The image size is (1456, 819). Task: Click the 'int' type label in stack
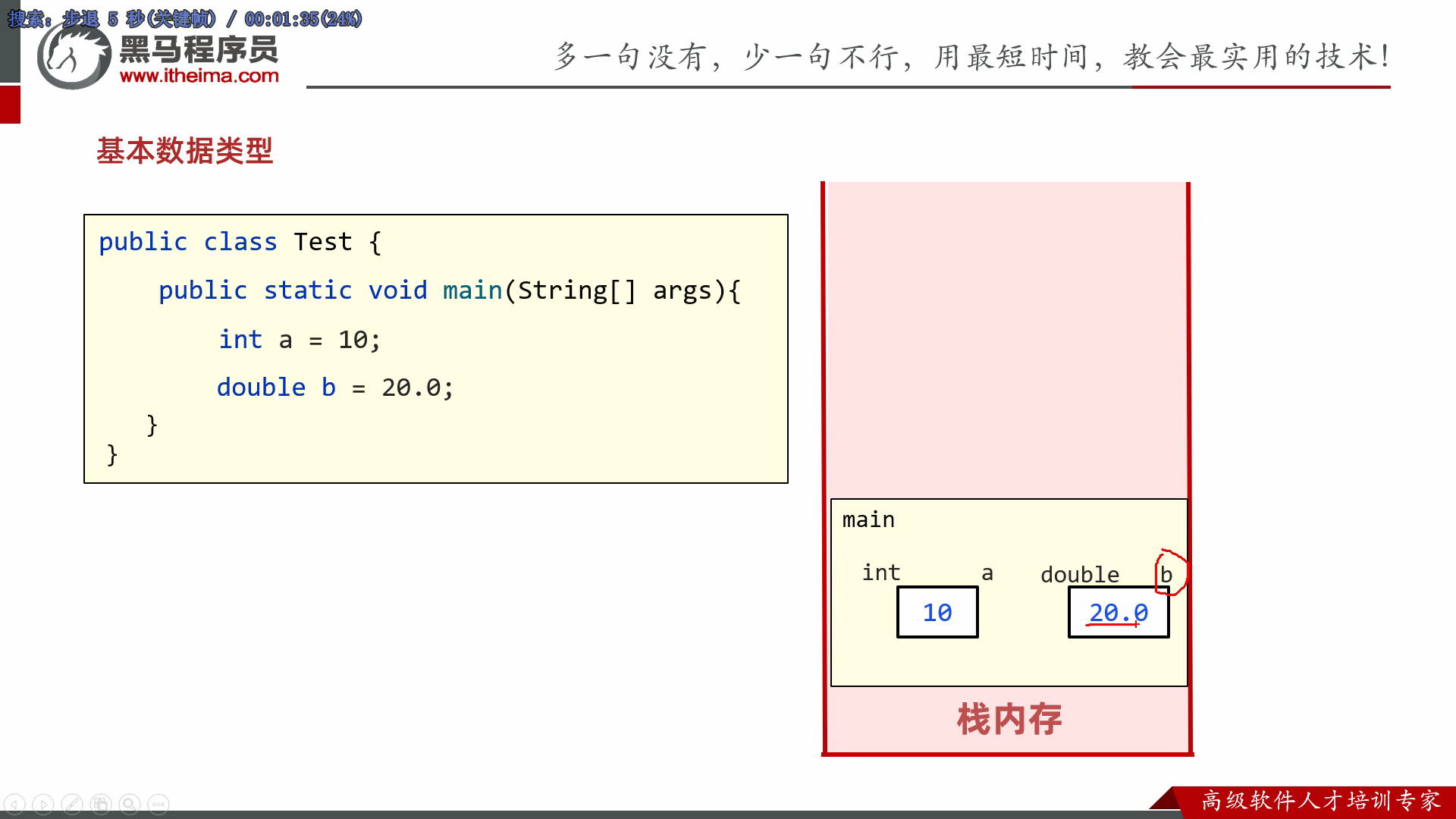(x=881, y=573)
